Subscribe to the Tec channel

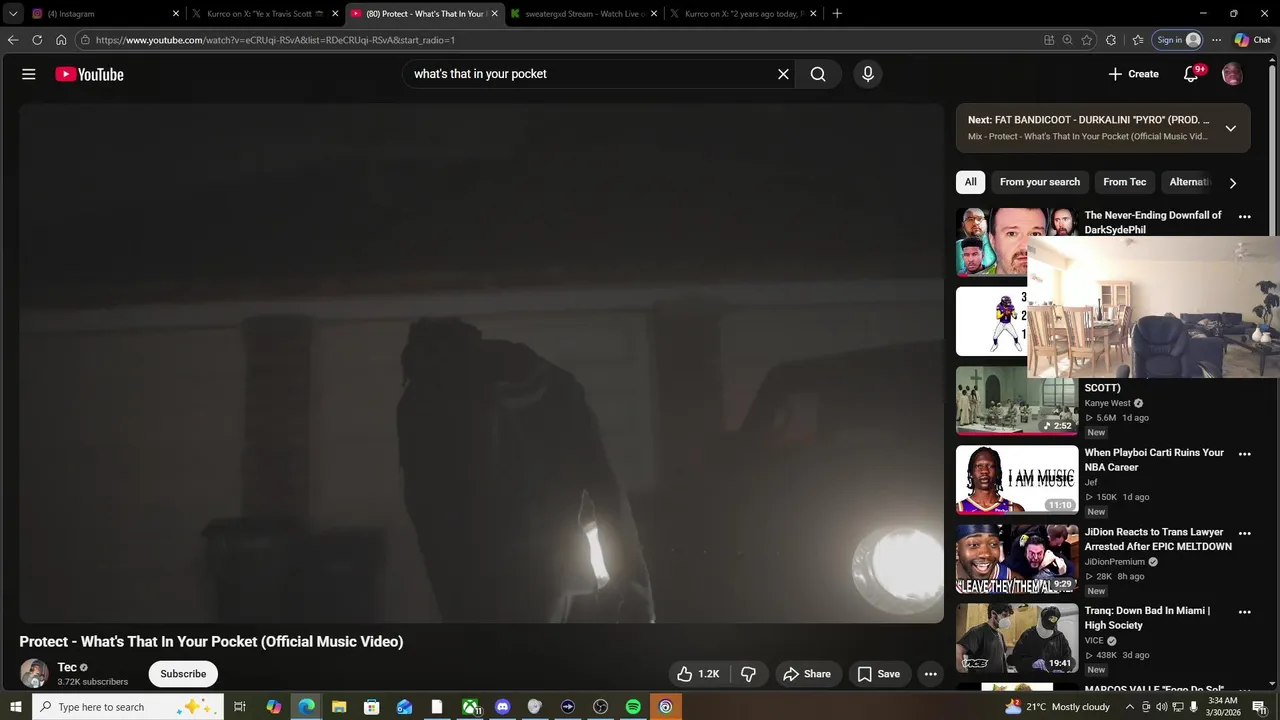[183, 674]
